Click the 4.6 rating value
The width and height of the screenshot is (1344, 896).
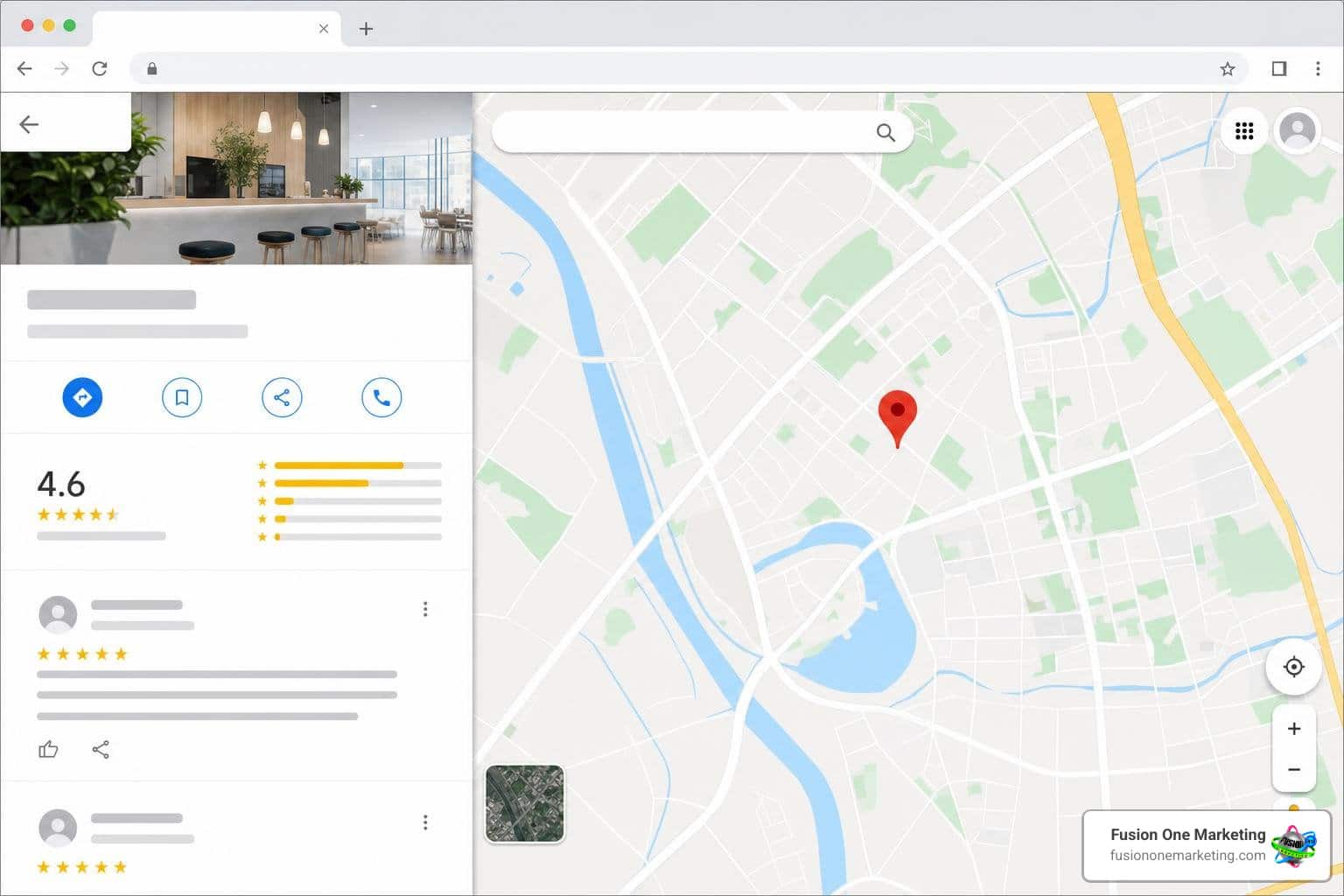point(61,484)
